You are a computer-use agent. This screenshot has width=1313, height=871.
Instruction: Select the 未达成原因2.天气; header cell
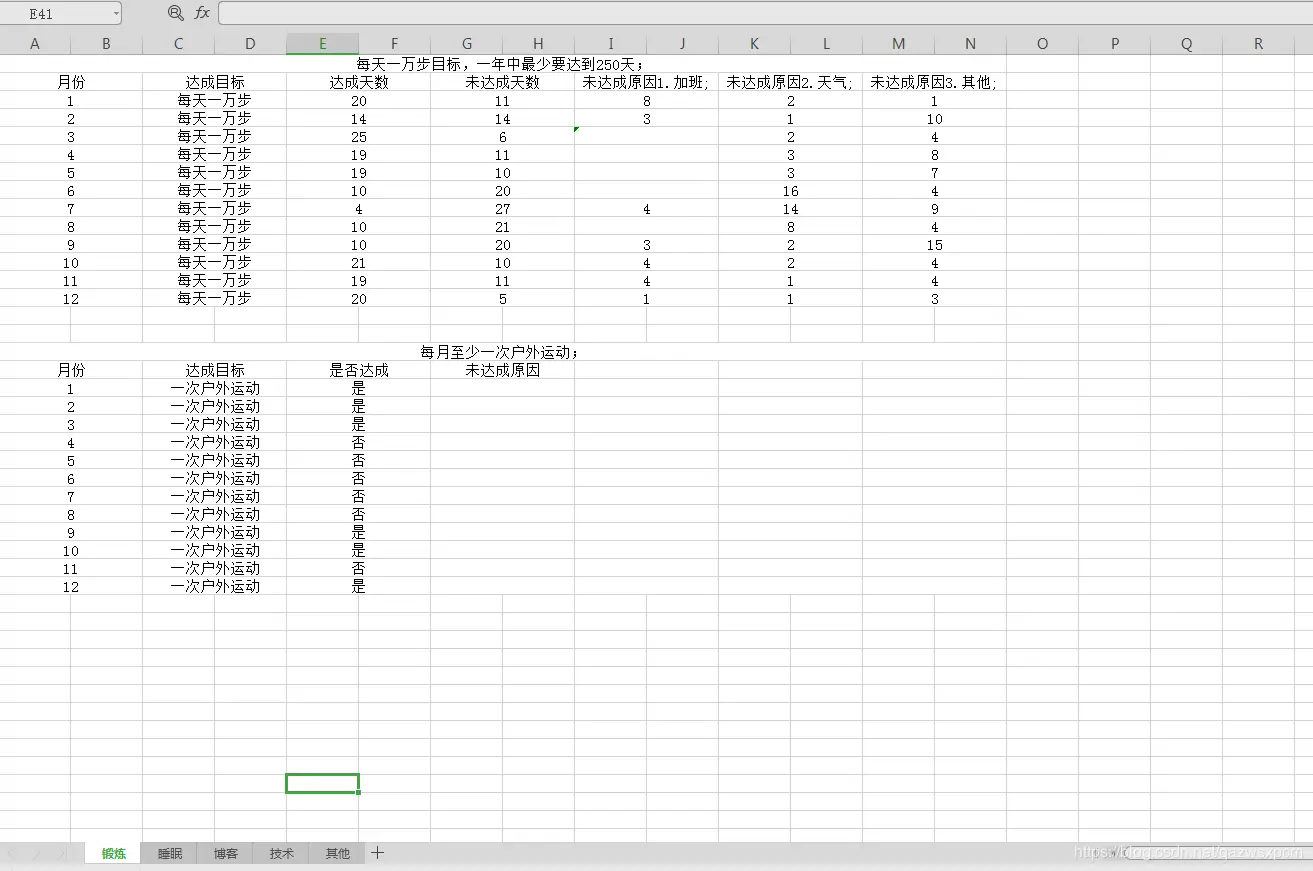790,82
